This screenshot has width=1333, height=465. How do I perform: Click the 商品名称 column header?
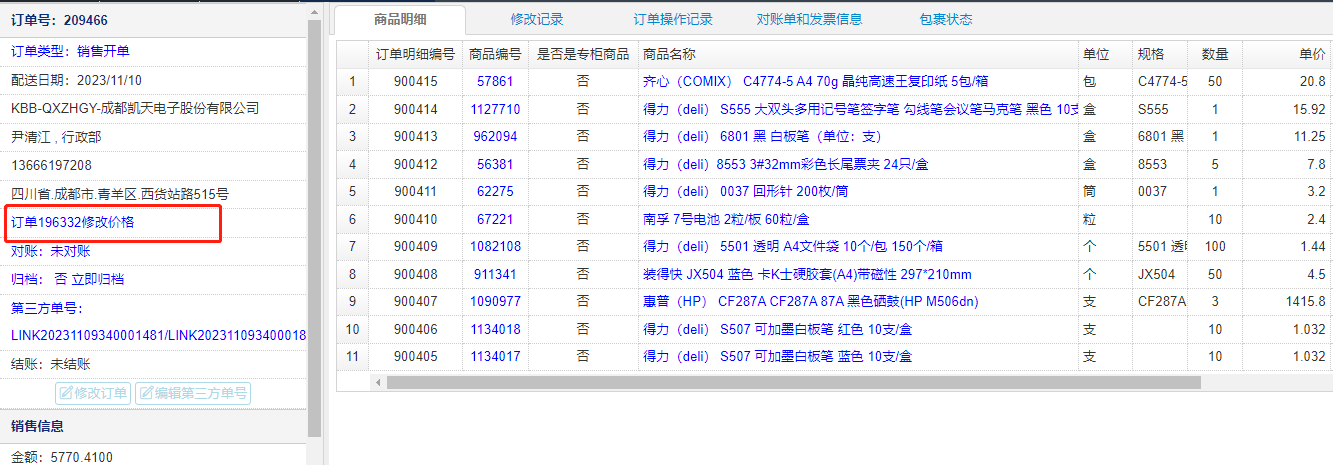coord(857,54)
